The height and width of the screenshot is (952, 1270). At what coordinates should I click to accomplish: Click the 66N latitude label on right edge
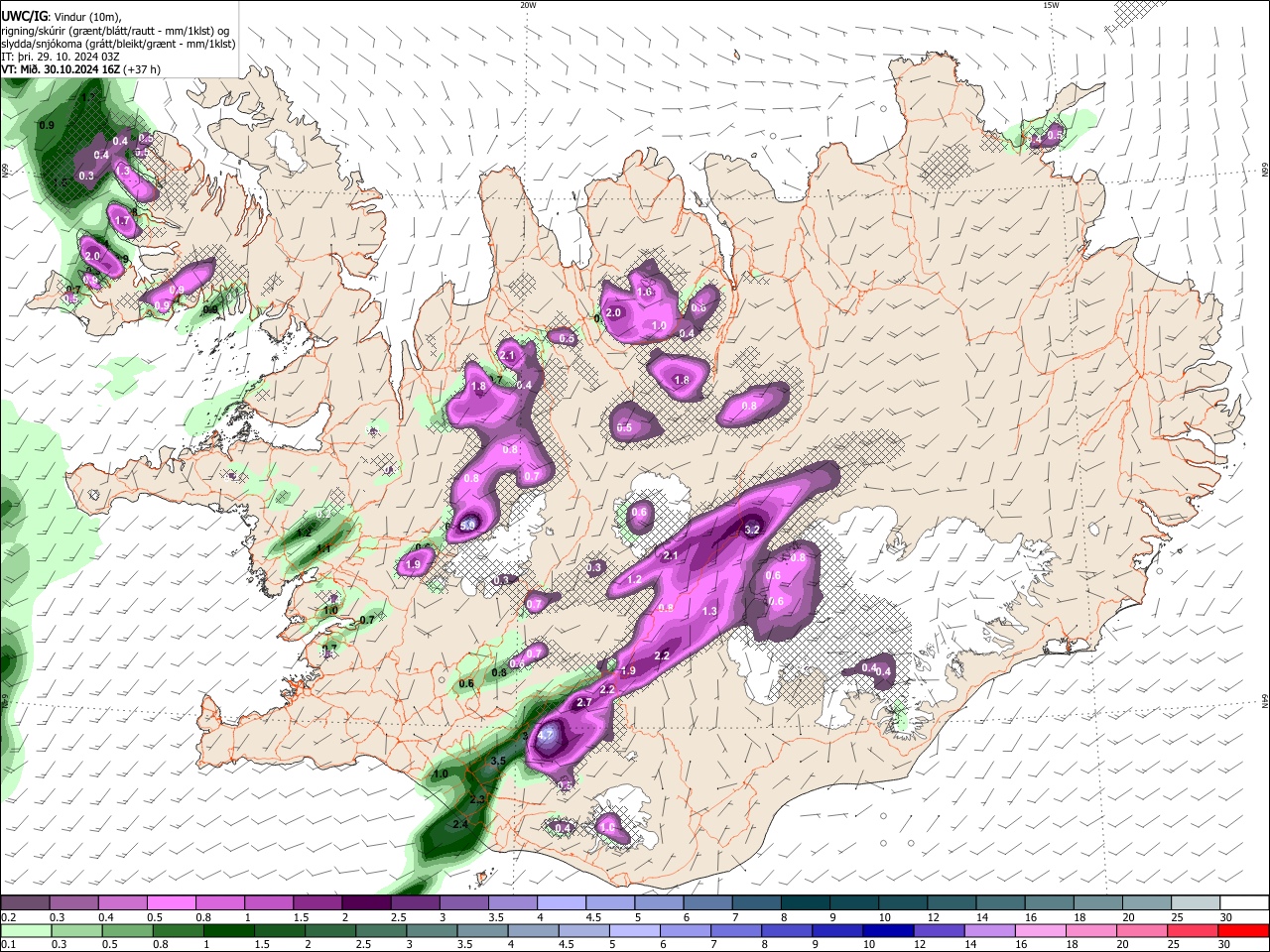pos(1265,171)
